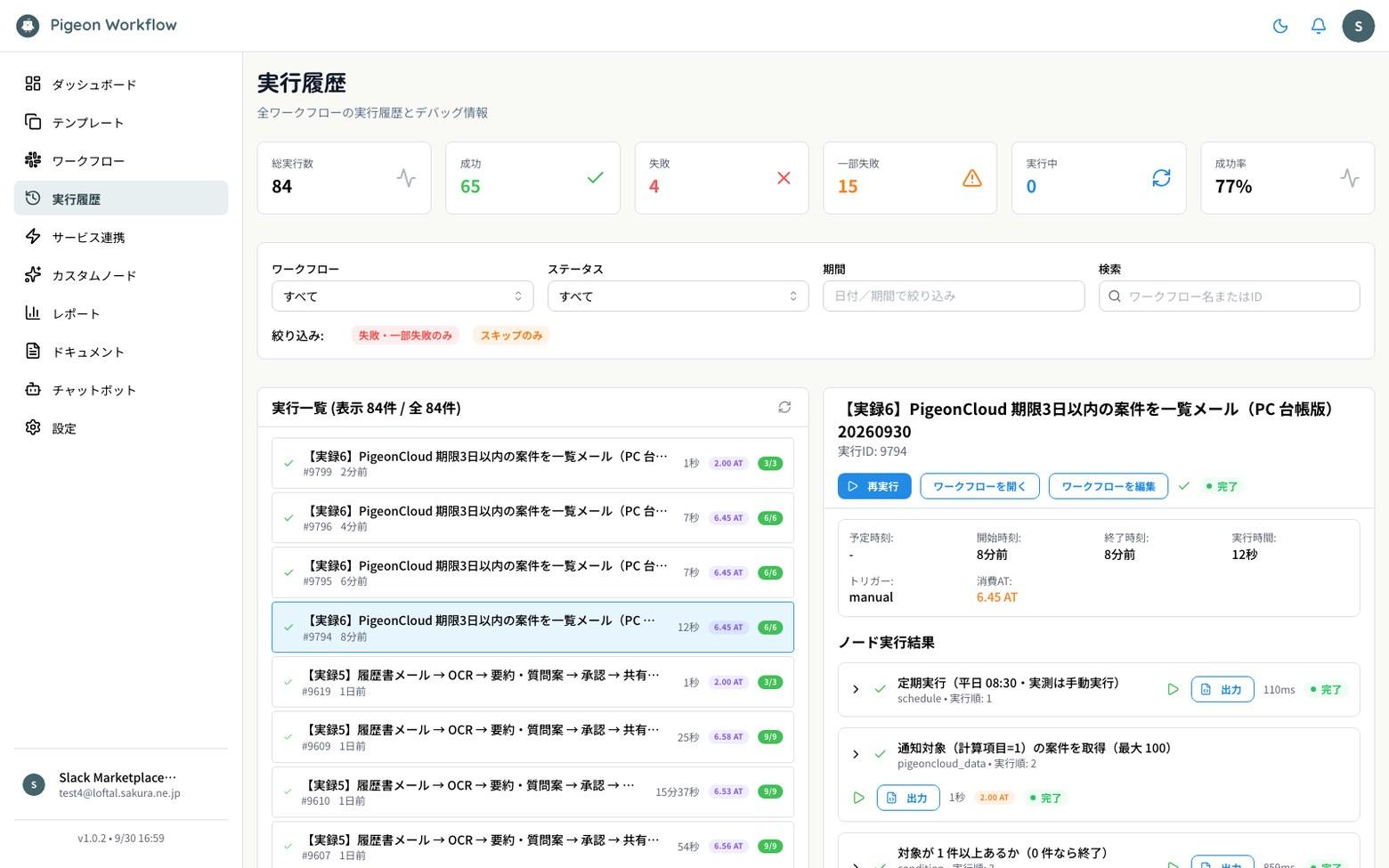This screenshot has height=868, width=1389.
Task: Open ダッシュボード in the sidebar
Action: point(121,85)
